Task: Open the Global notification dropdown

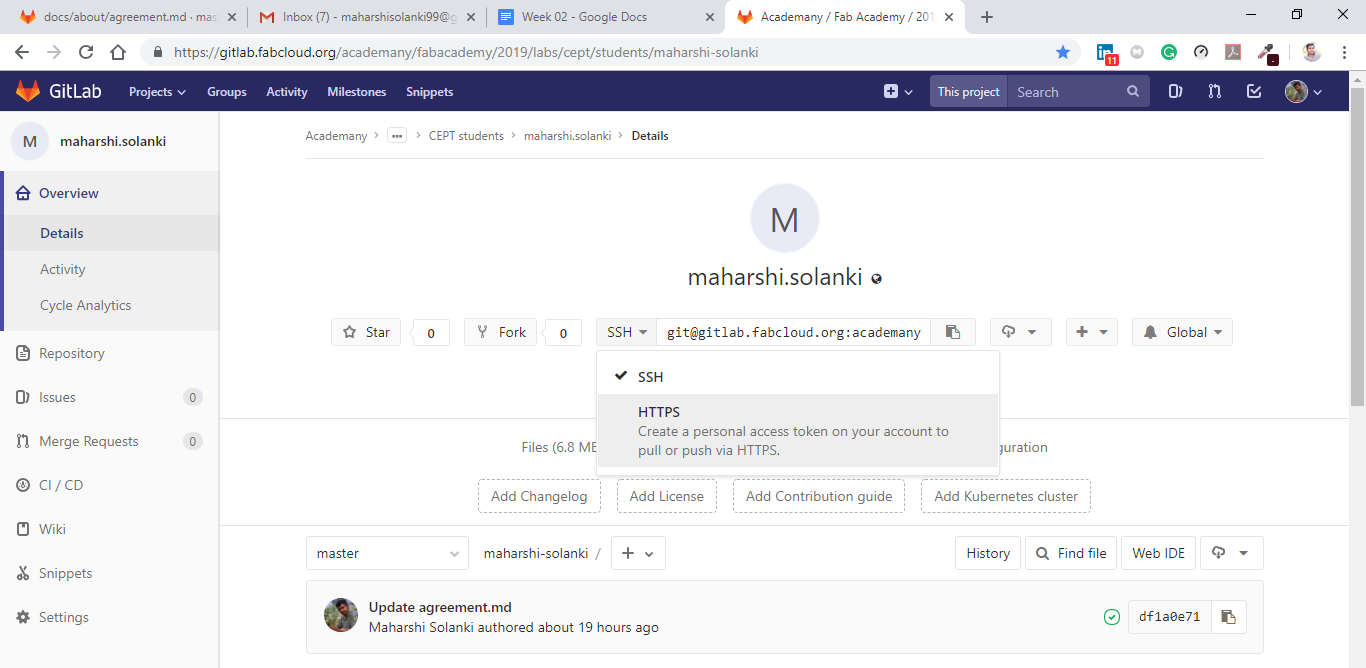Action: click(x=1182, y=332)
